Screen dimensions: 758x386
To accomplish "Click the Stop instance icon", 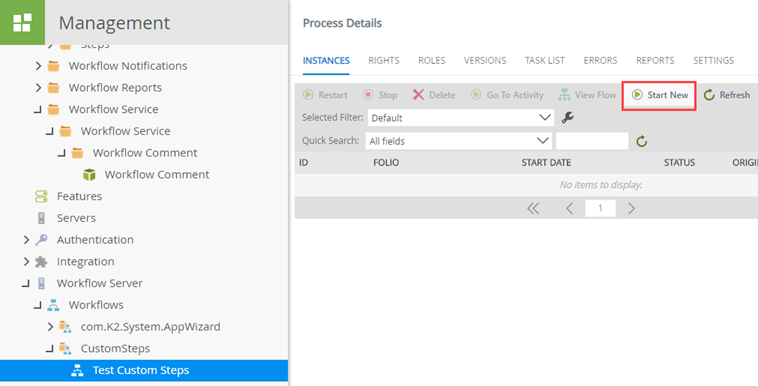I will pos(368,95).
